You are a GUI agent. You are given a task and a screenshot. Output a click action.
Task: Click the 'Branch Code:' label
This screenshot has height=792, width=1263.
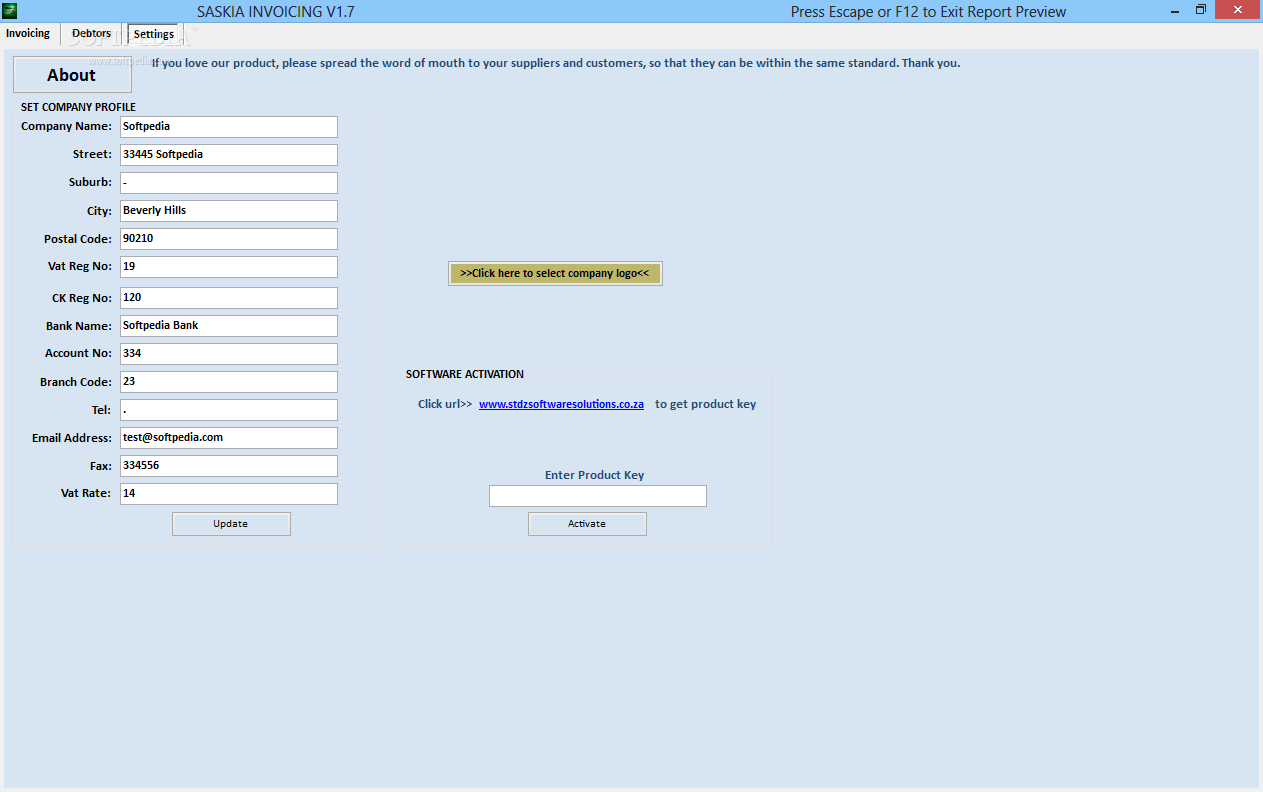click(76, 382)
